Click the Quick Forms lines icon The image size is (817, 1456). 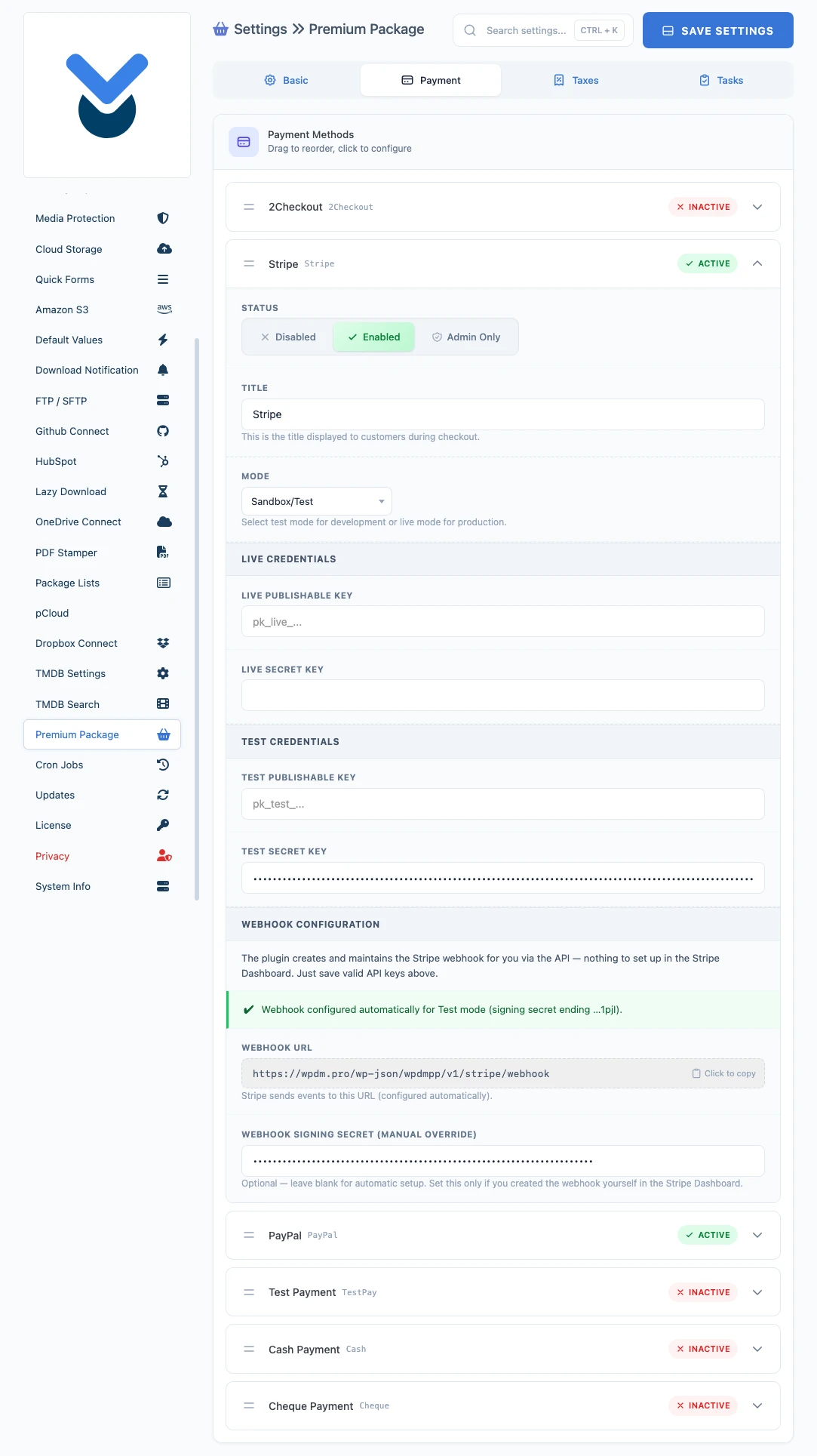(163, 279)
